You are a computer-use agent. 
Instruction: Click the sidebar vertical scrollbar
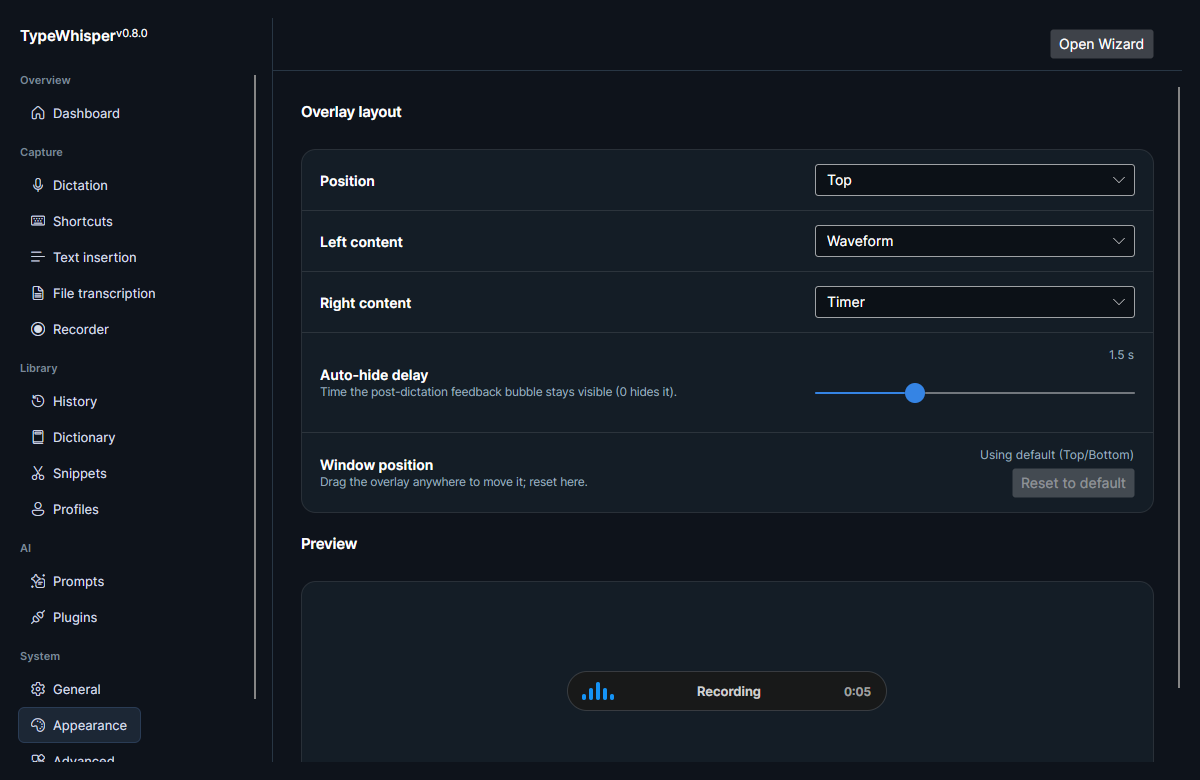coord(255,387)
